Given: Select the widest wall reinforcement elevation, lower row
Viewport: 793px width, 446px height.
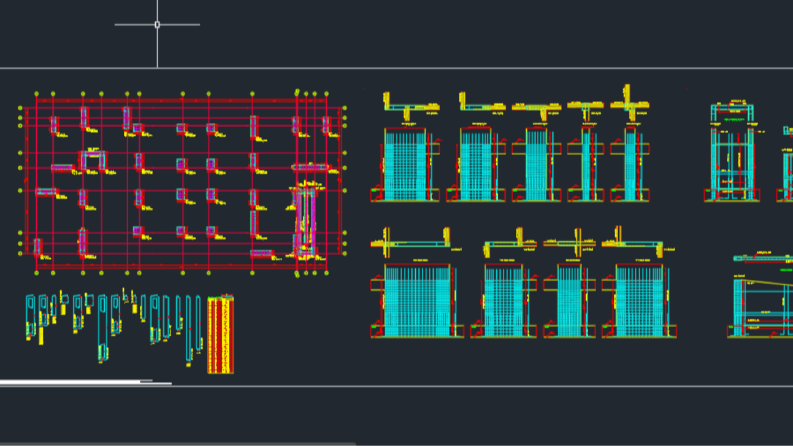Looking at the screenshot, I should pyautogui.click(x=417, y=300).
